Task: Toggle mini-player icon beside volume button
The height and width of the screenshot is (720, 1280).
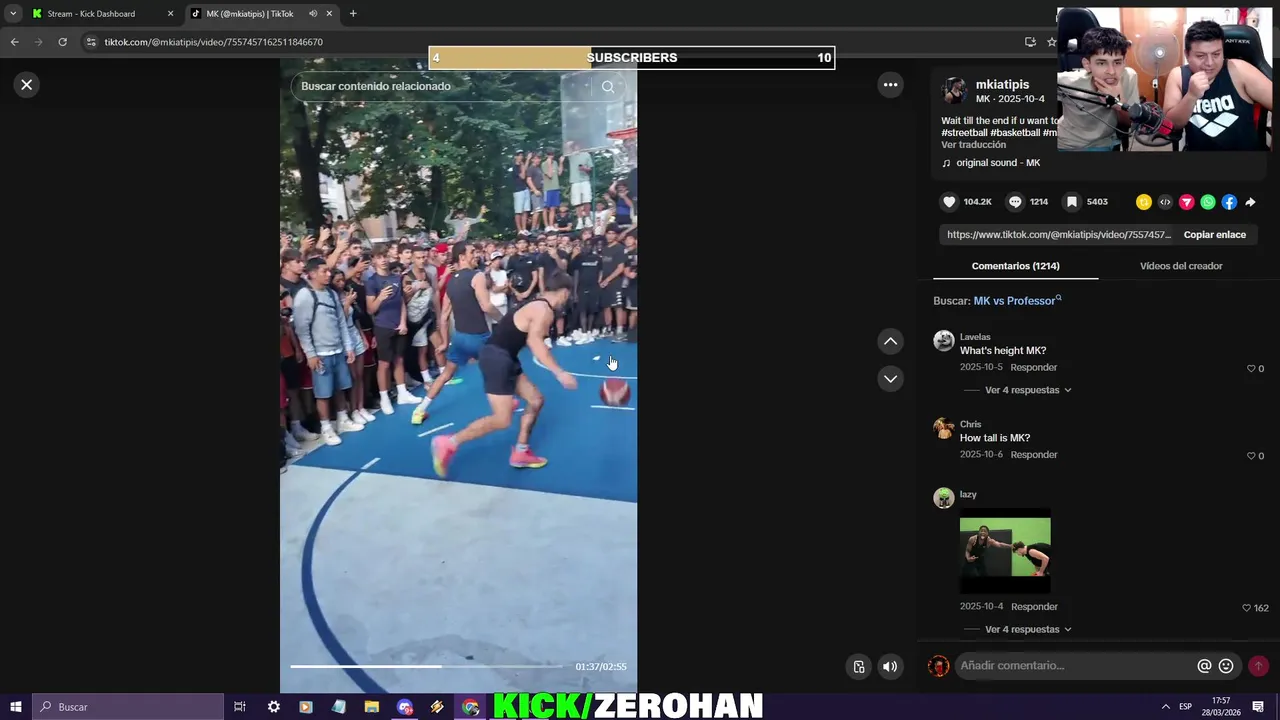Action: point(859,667)
